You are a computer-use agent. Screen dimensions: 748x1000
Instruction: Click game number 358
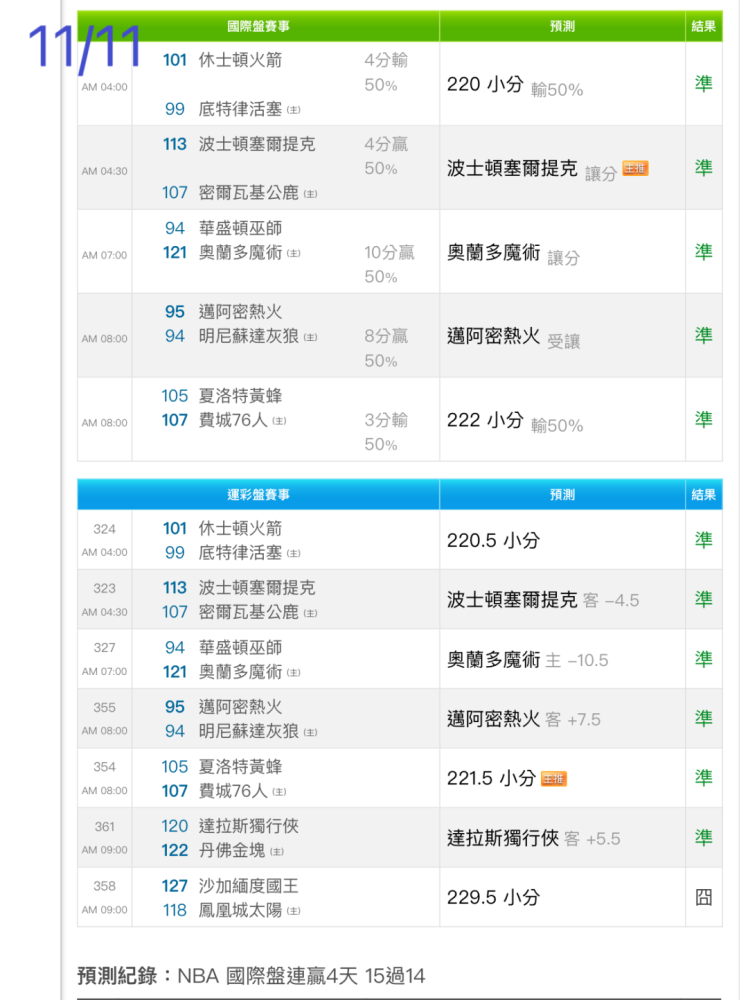105,886
